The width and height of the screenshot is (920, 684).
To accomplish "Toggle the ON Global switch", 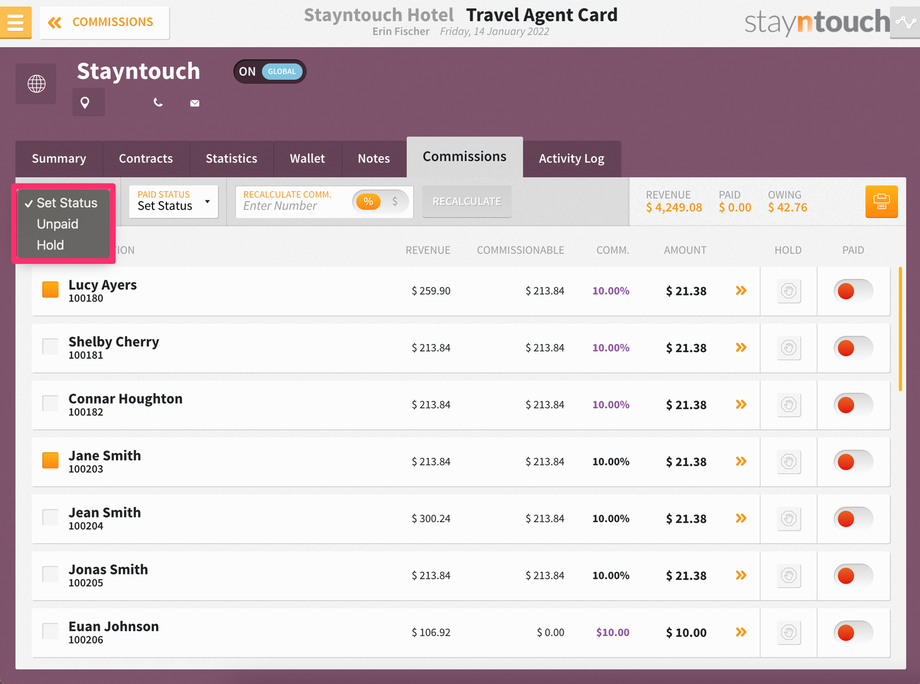I will point(269,72).
